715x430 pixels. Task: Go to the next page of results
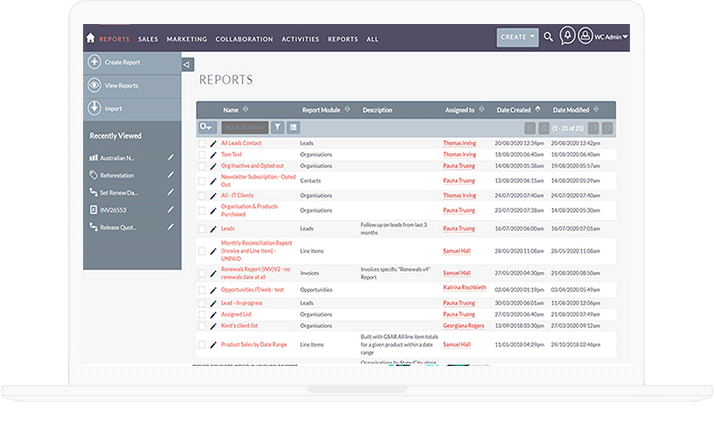593,128
